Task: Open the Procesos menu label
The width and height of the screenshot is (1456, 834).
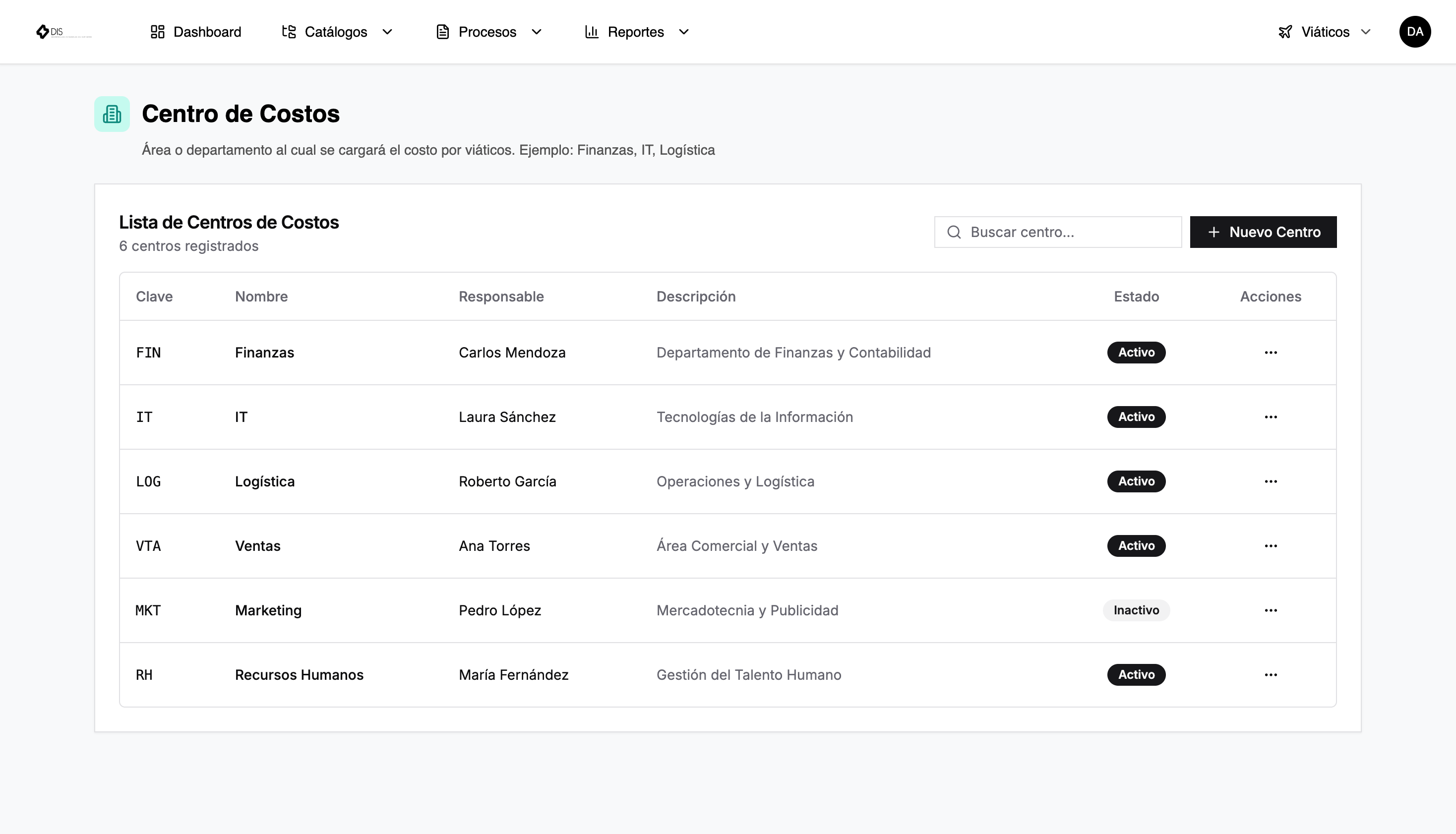Action: pos(487,32)
